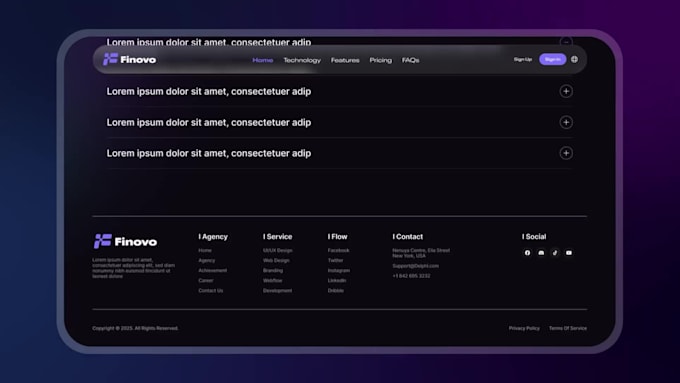Screen dimensions: 680x383
Task: Open the Discord social icon in footer
Action: [x=541, y=253]
